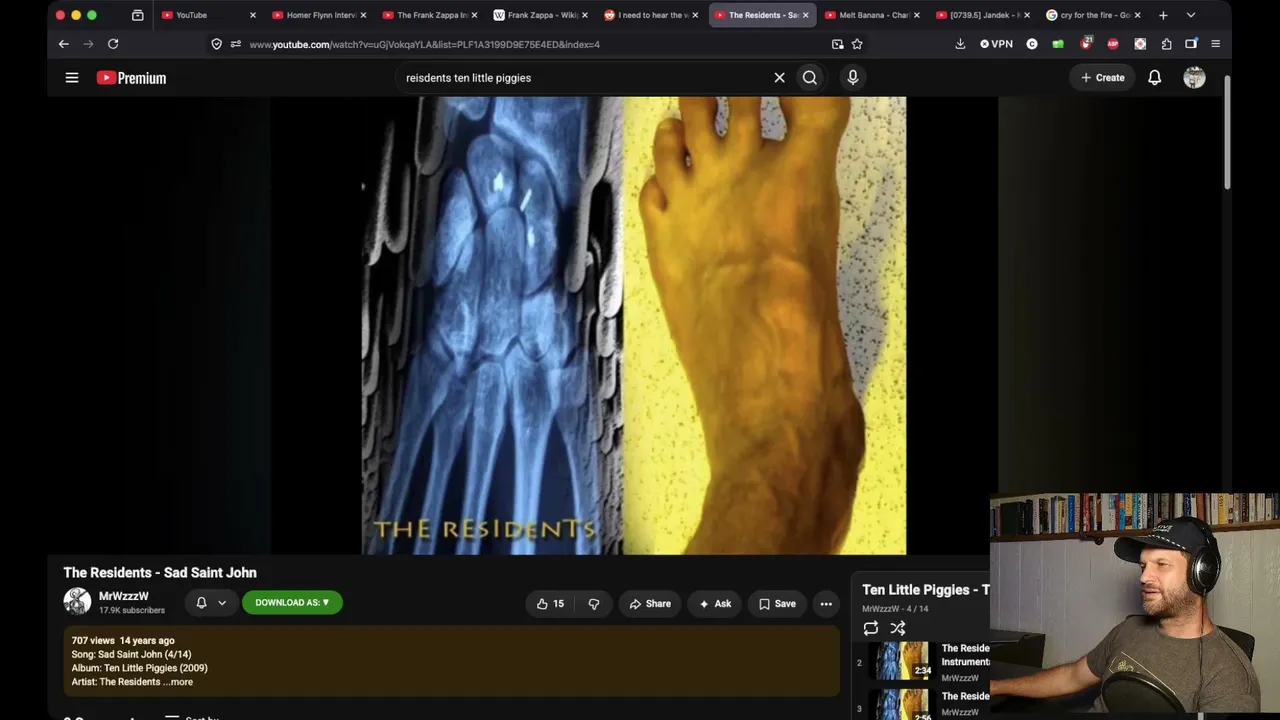Start voice search with the microphone
The width and height of the screenshot is (1280, 720).
[852, 77]
